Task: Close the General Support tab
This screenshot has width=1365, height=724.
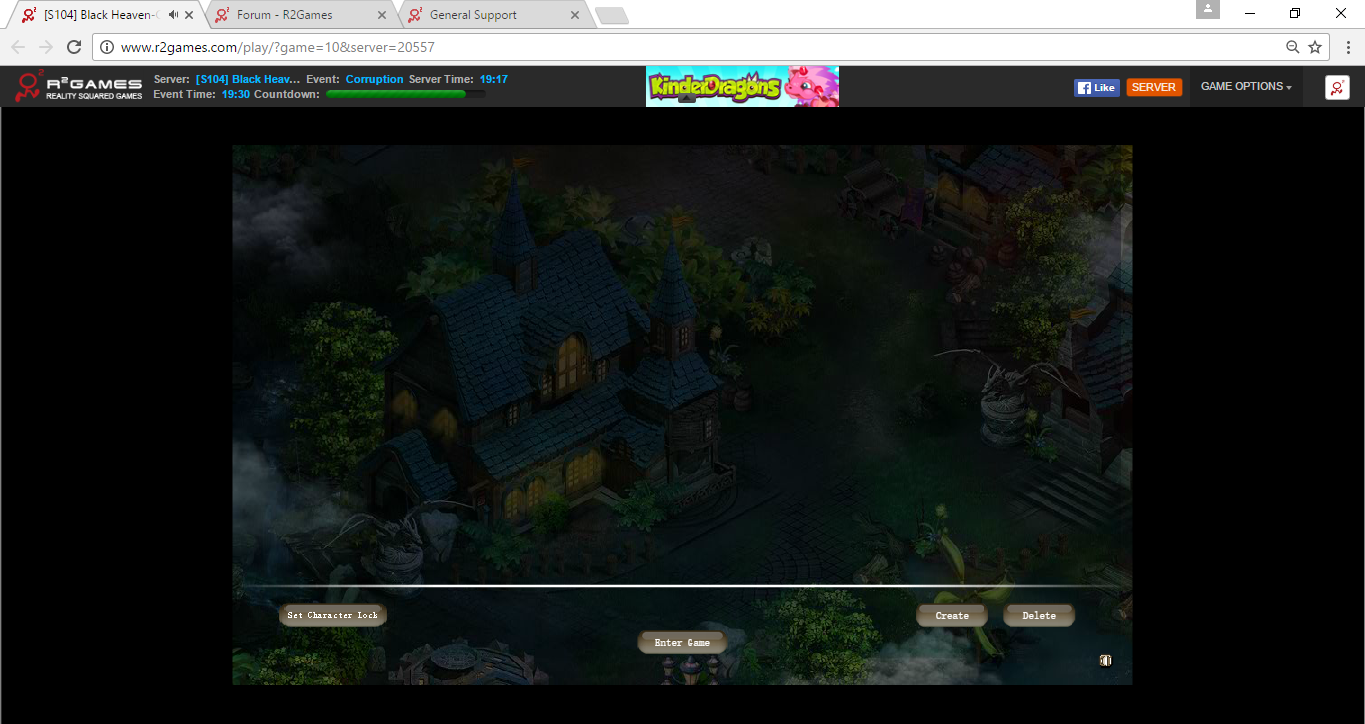Action: tap(574, 15)
